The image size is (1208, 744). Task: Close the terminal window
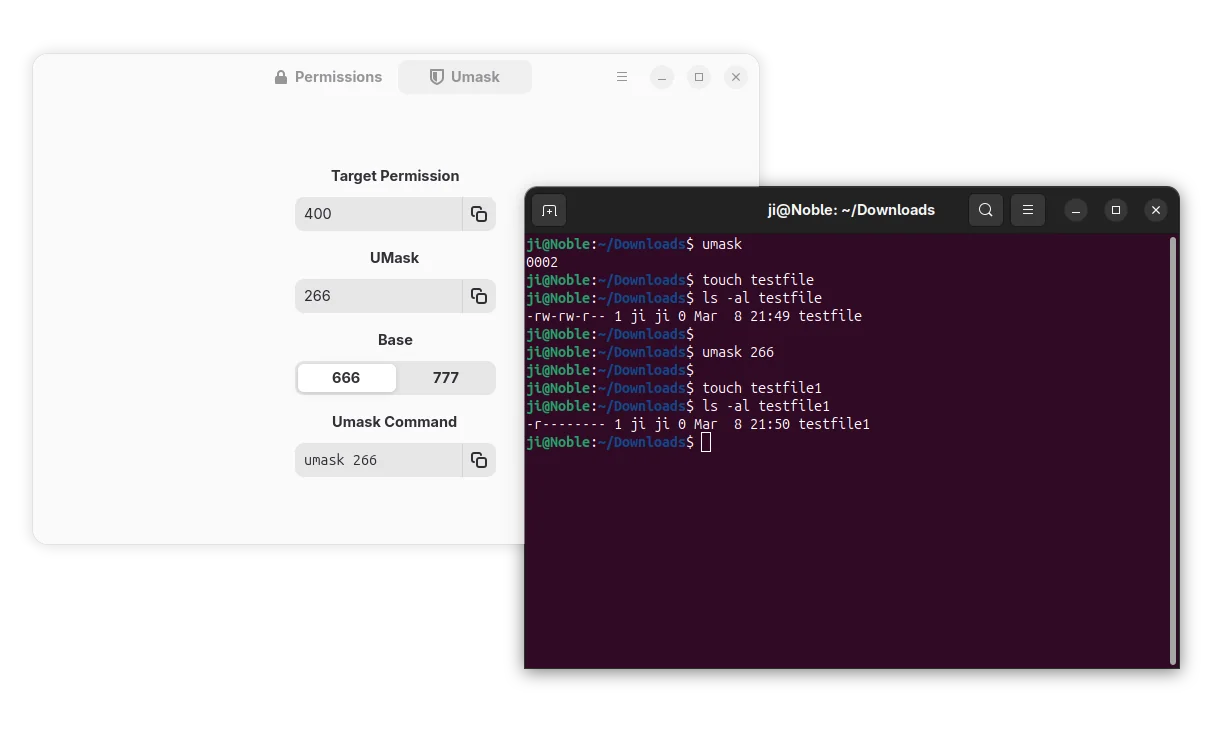coord(1156,210)
